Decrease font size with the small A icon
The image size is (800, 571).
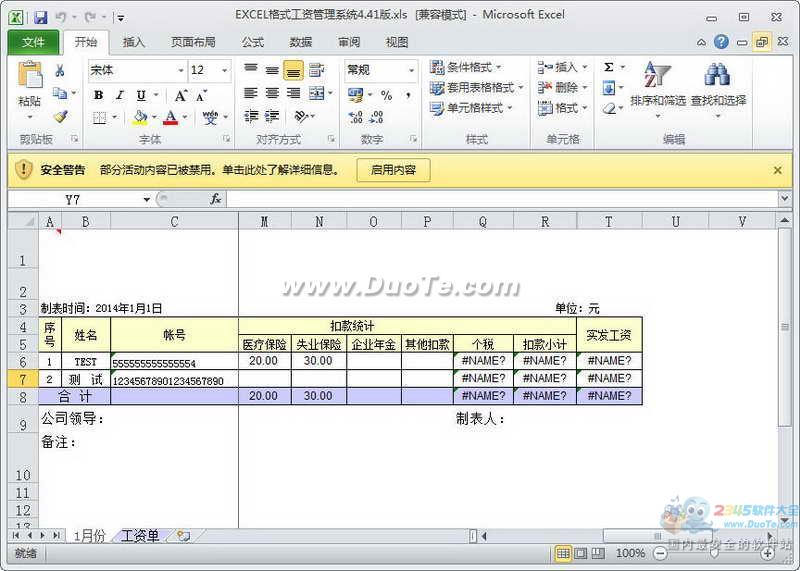(202, 95)
